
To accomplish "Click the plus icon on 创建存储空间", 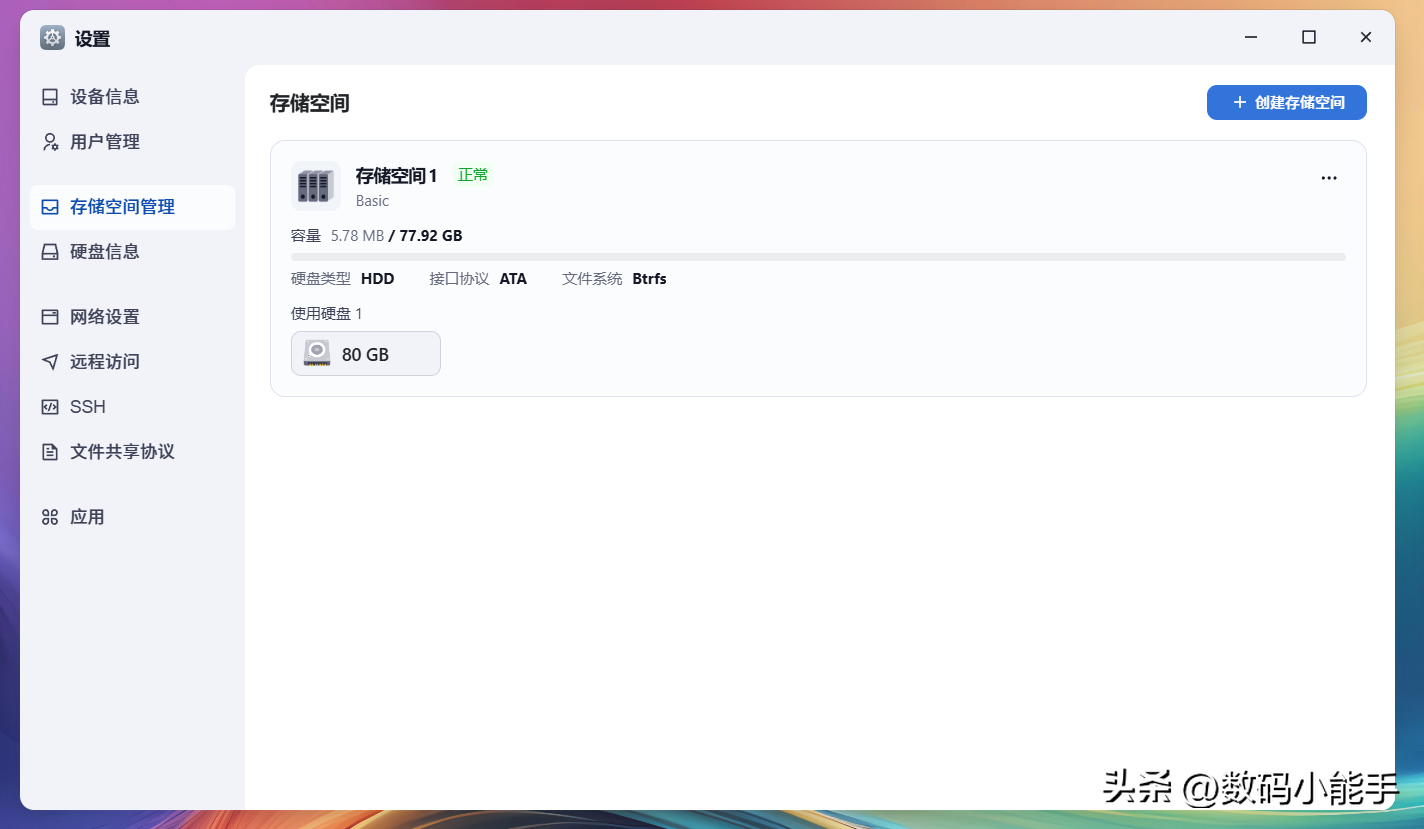I will point(1240,102).
